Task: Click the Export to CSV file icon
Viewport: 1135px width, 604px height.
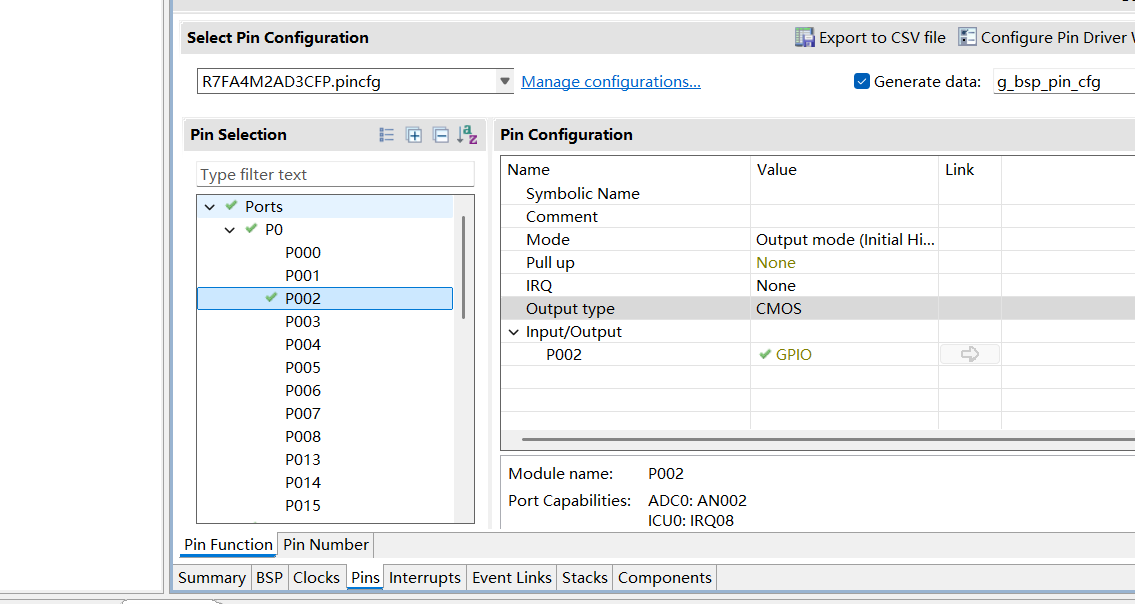Action: [x=804, y=37]
